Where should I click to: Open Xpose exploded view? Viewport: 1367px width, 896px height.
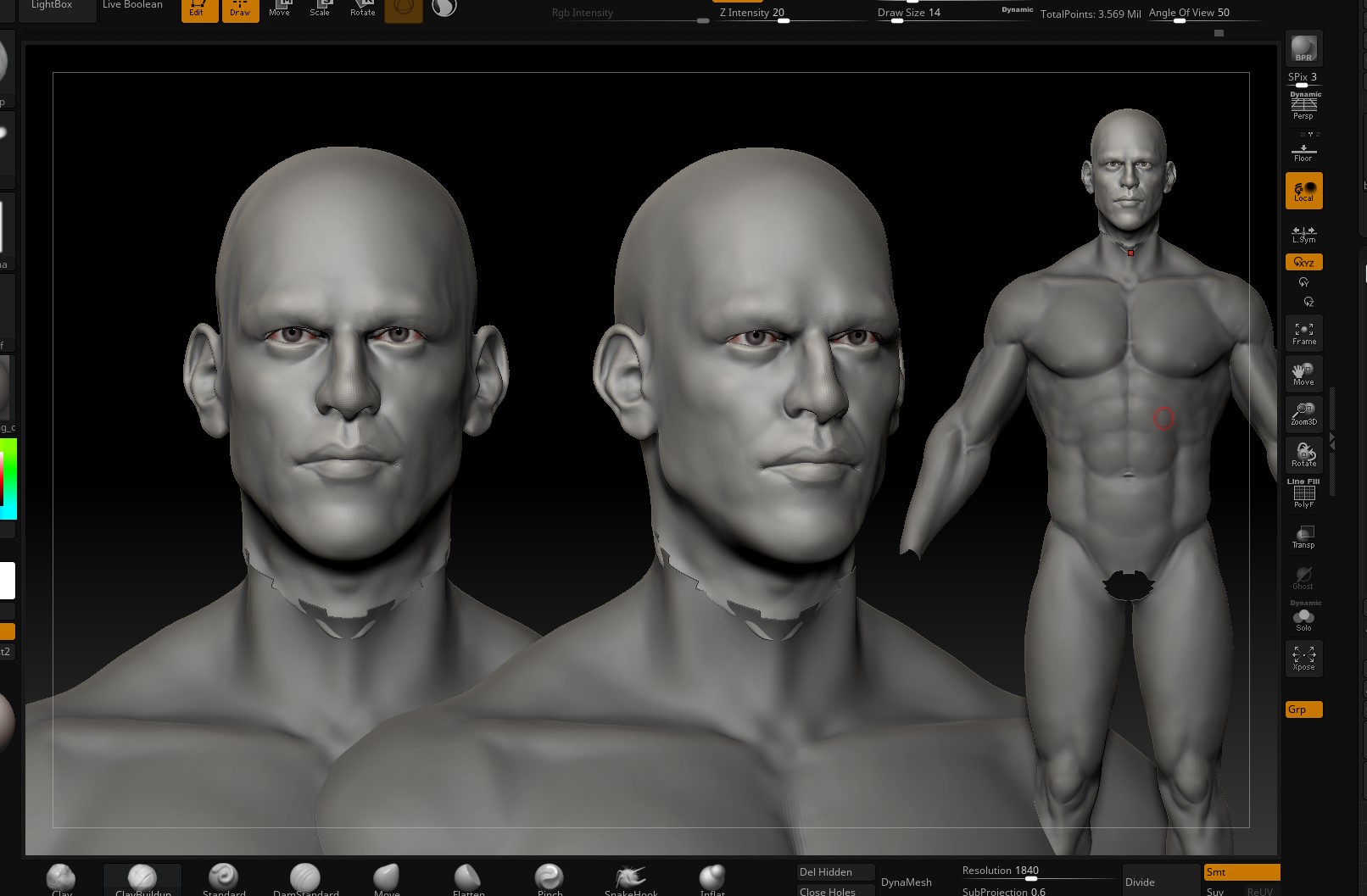[1303, 658]
